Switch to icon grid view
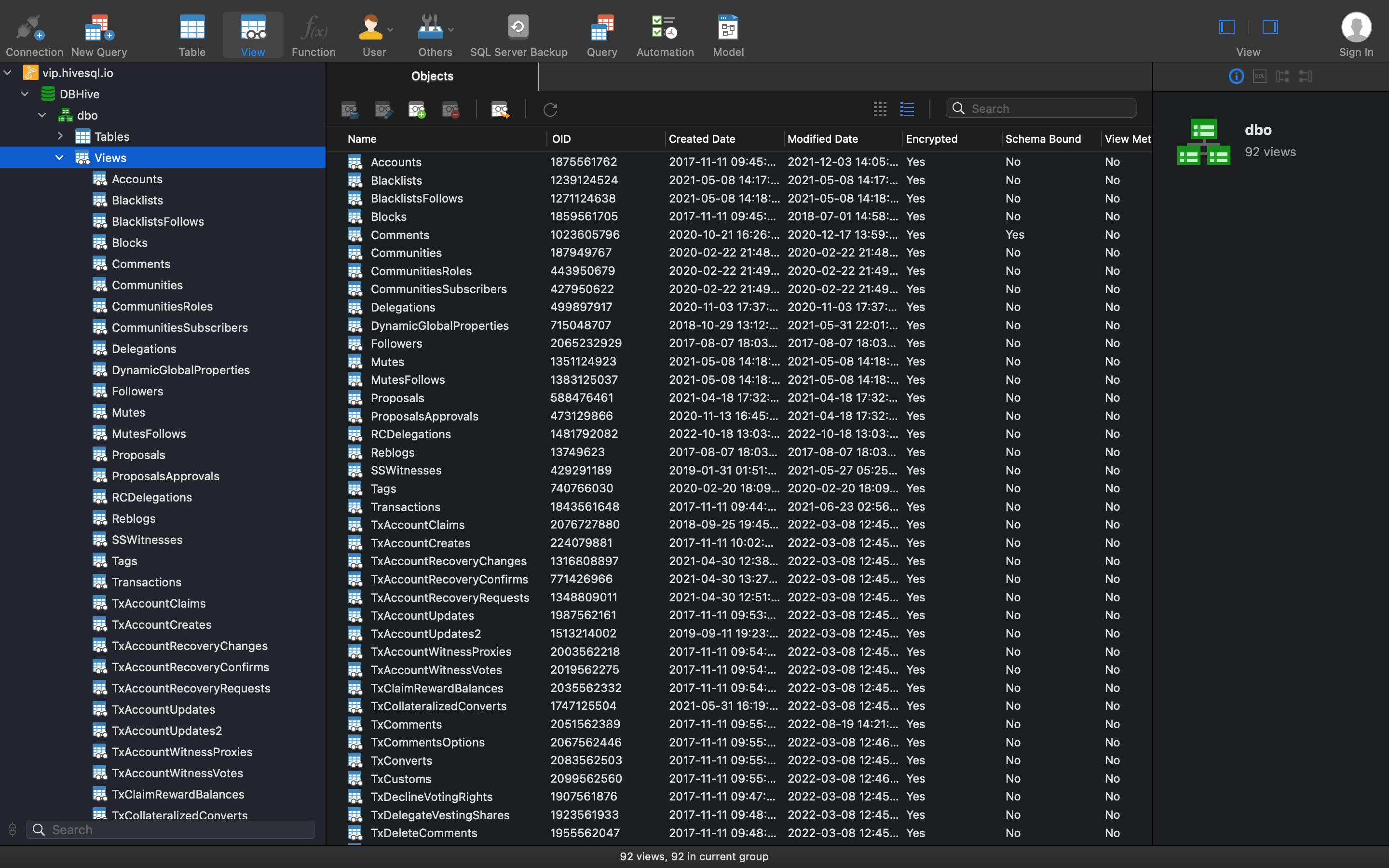This screenshot has width=1389, height=868. coord(880,109)
